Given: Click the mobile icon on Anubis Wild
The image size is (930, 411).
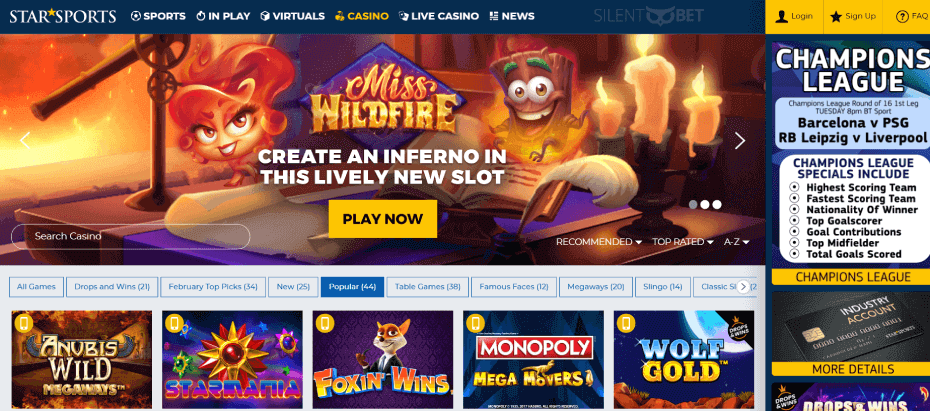Looking at the screenshot, I should pyautogui.click(x=24, y=323).
